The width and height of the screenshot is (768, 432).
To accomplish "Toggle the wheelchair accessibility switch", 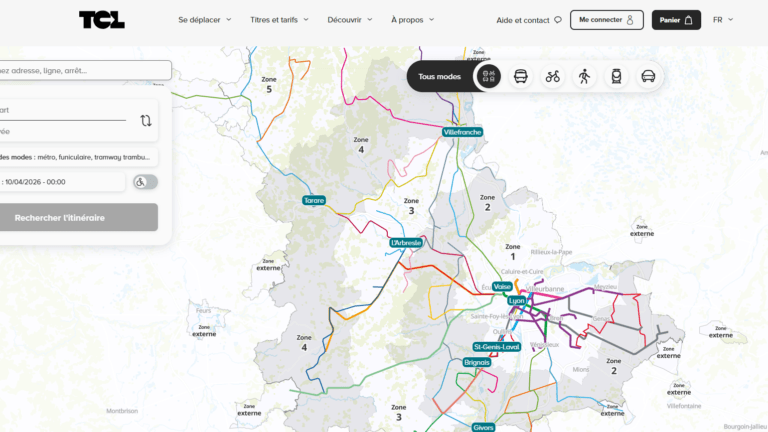I will (x=145, y=182).
